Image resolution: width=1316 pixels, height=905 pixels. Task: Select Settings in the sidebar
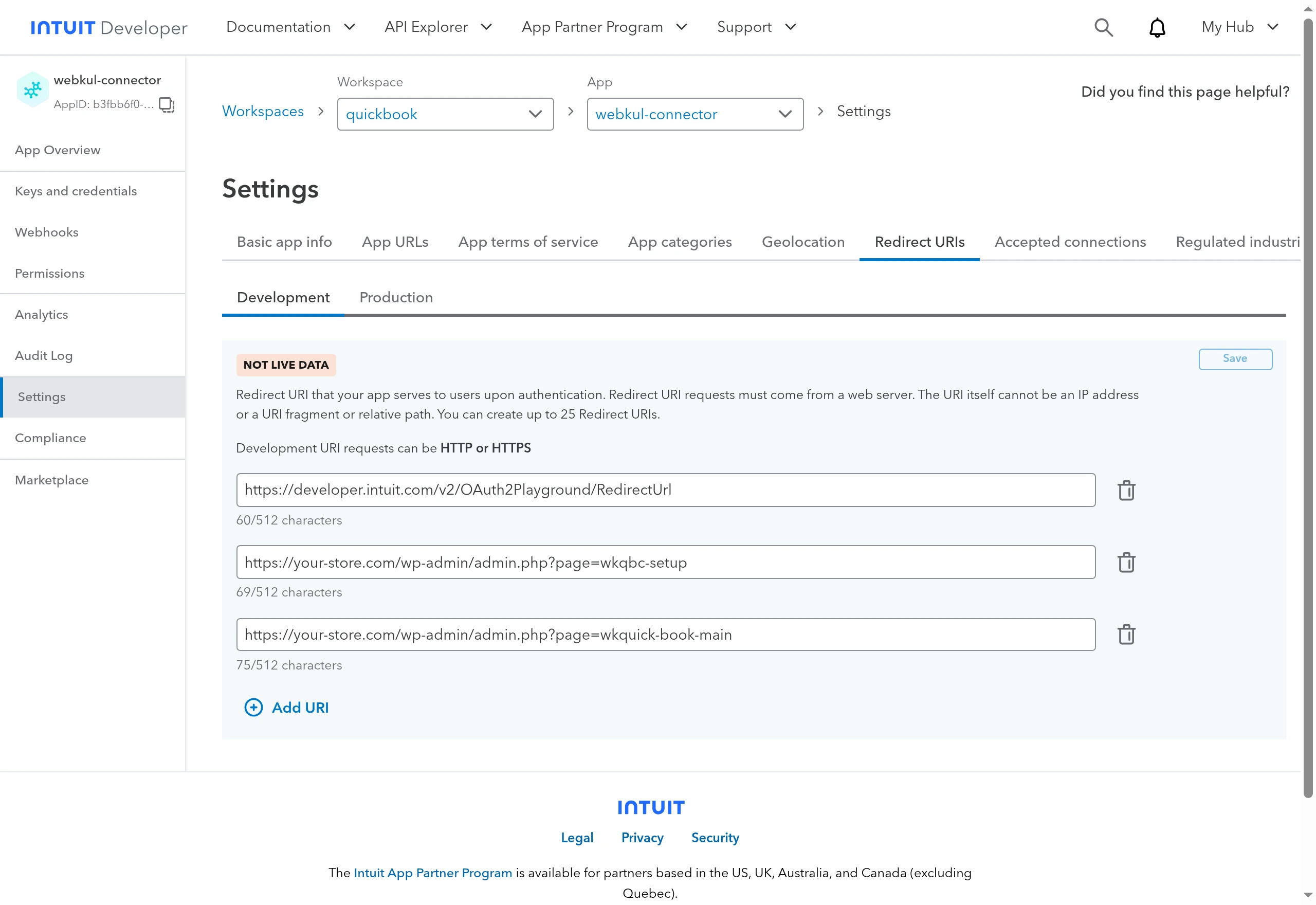pos(93,397)
